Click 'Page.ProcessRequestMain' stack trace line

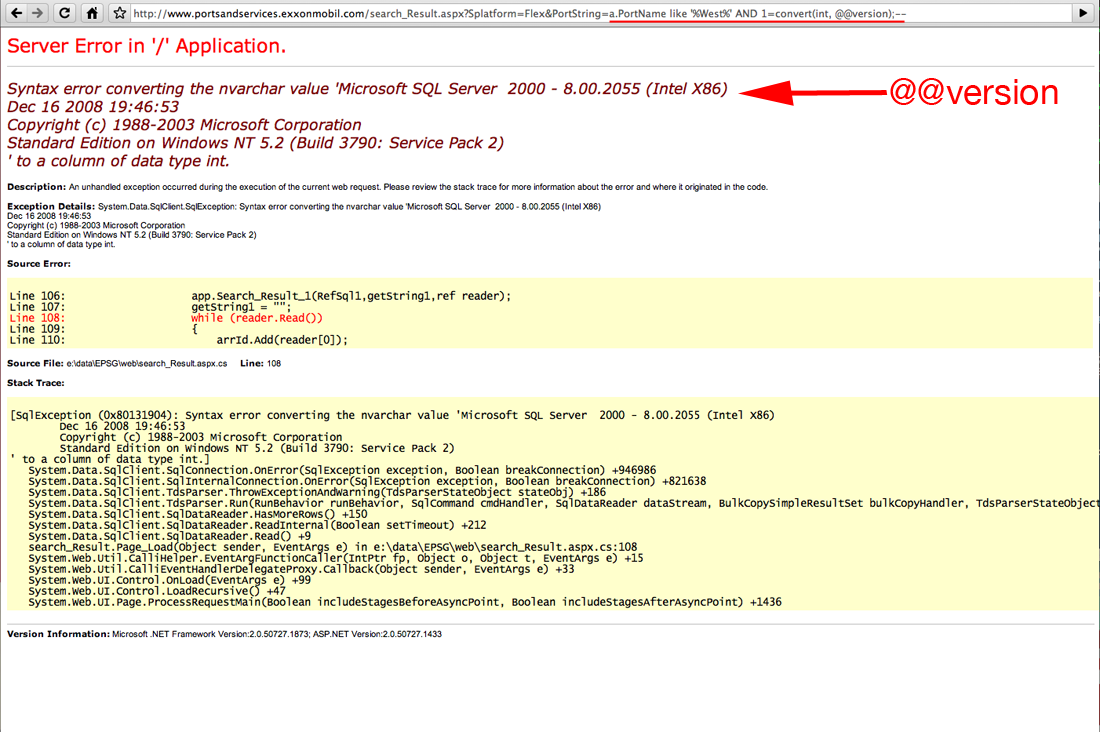[405, 602]
